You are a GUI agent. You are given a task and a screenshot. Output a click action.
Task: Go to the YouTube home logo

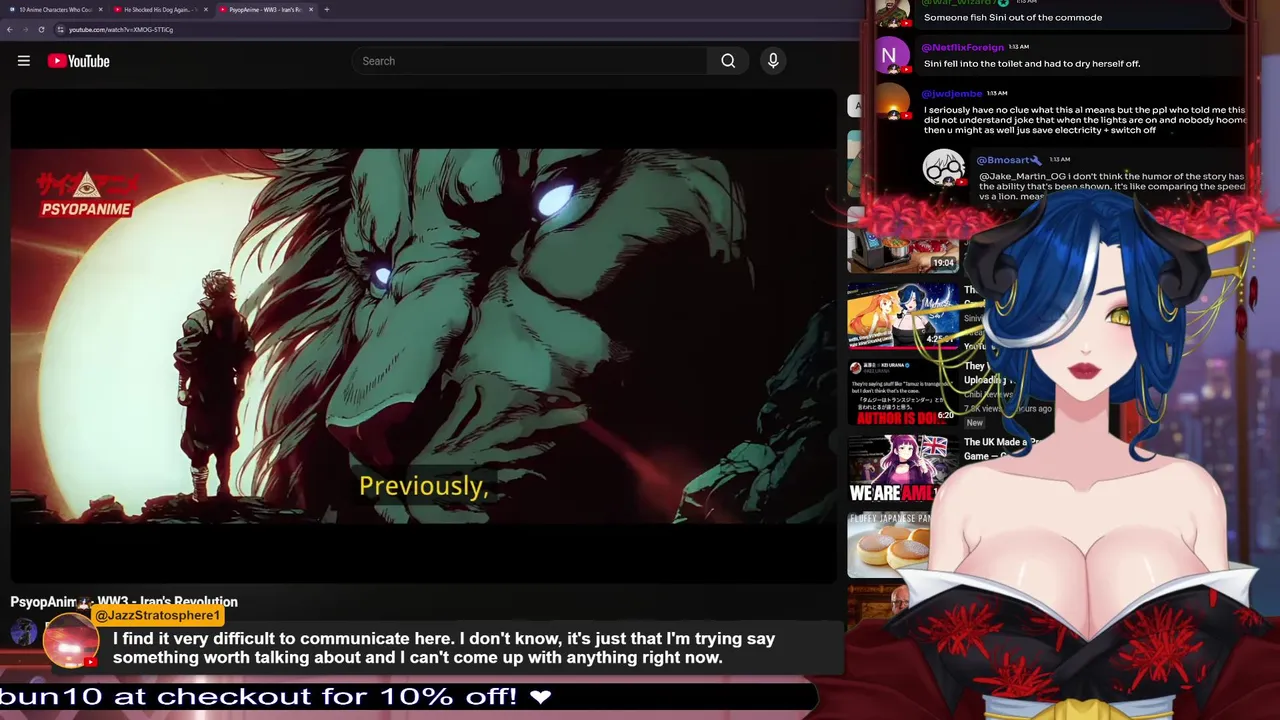pyautogui.click(x=78, y=61)
